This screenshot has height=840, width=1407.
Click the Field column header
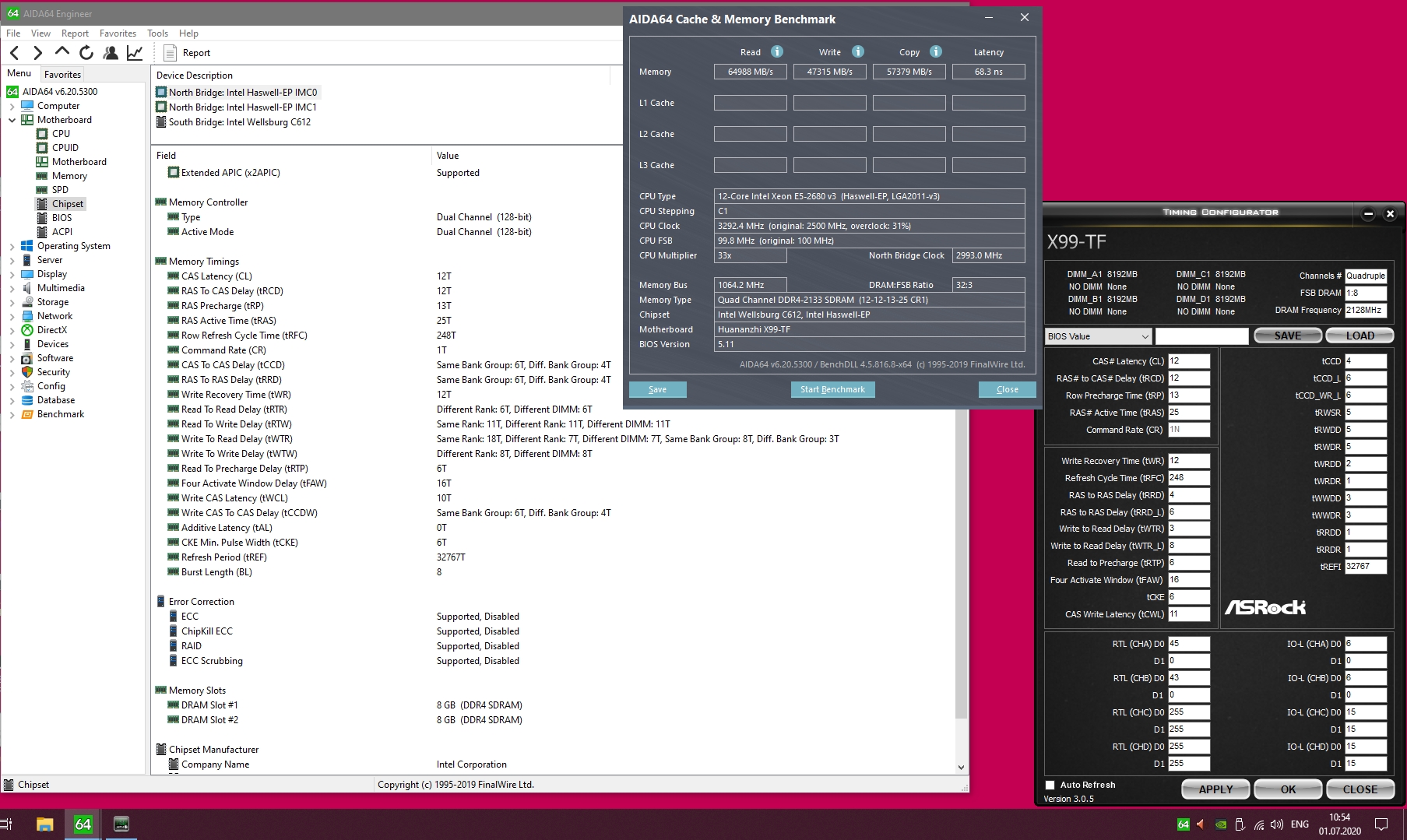coord(166,156)
